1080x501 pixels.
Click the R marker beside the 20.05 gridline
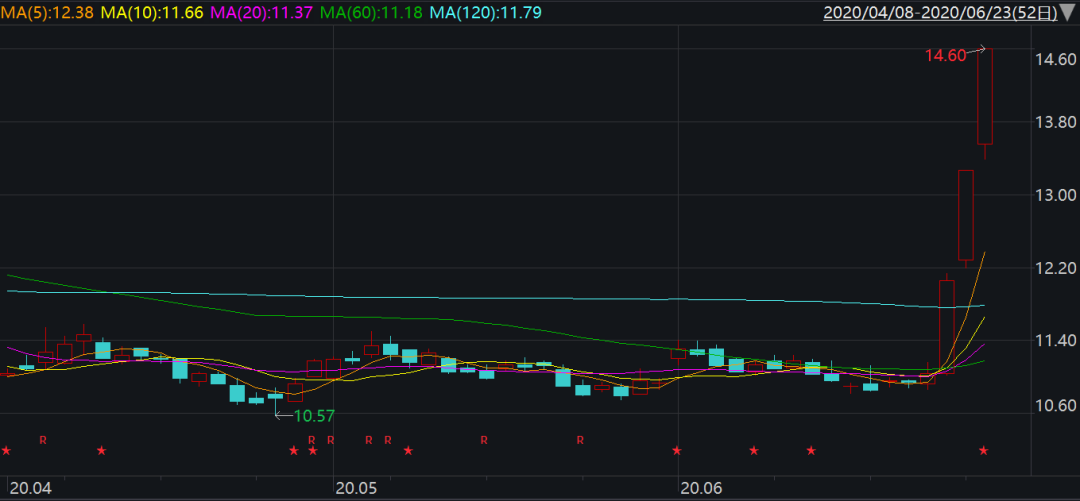[x=331, y=440]
